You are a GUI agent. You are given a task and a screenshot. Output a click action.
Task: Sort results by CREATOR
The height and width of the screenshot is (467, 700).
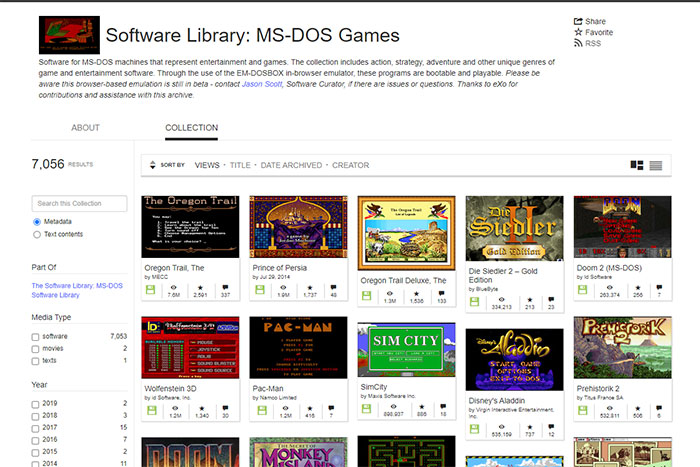pyautogui.click(x=350, y=165)
